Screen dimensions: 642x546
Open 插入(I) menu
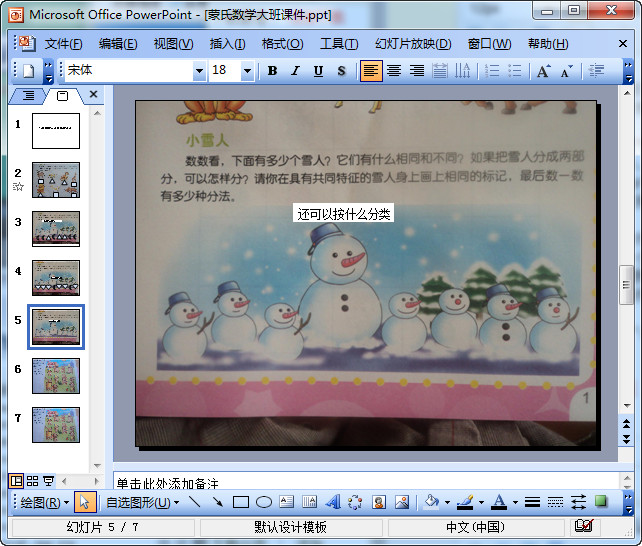coord(227,44)
